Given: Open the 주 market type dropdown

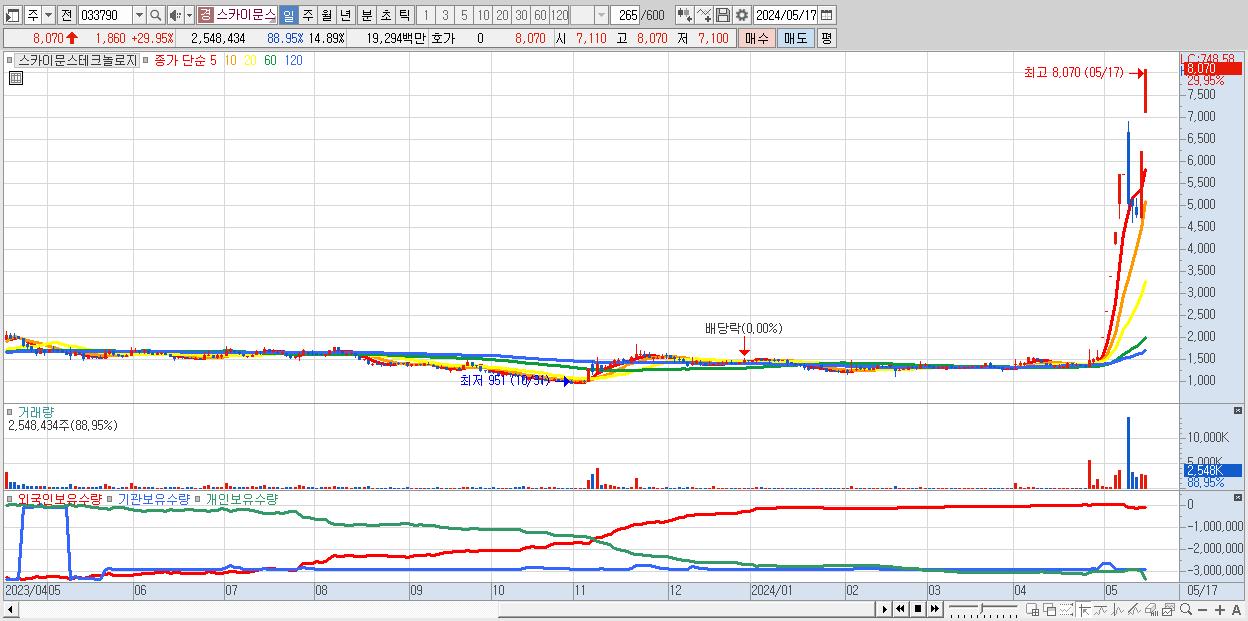Looking at the screenshot, I should click(x=49, y=15).
